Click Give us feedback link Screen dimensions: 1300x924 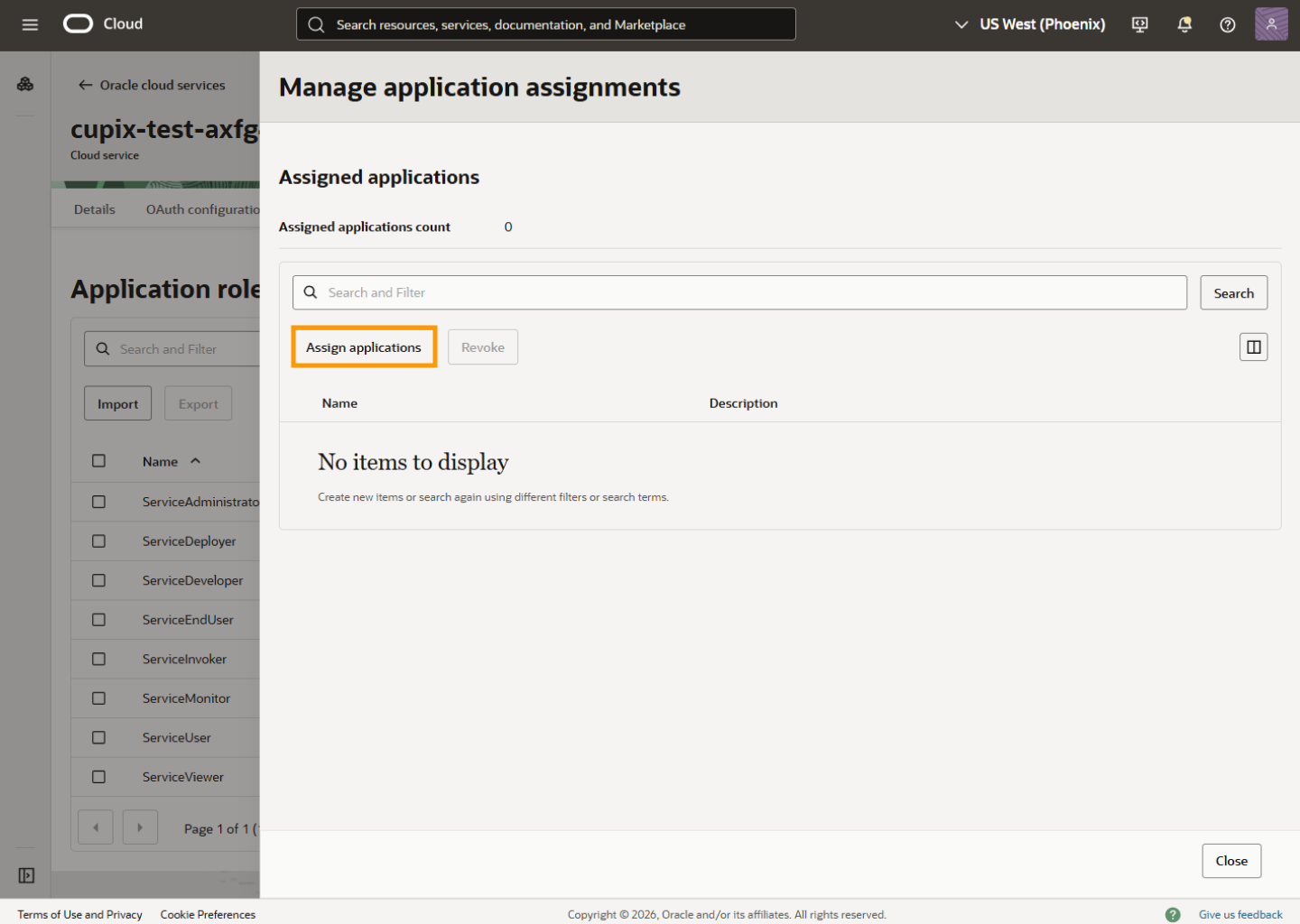pyautogui.click(x=1240, y=914)
